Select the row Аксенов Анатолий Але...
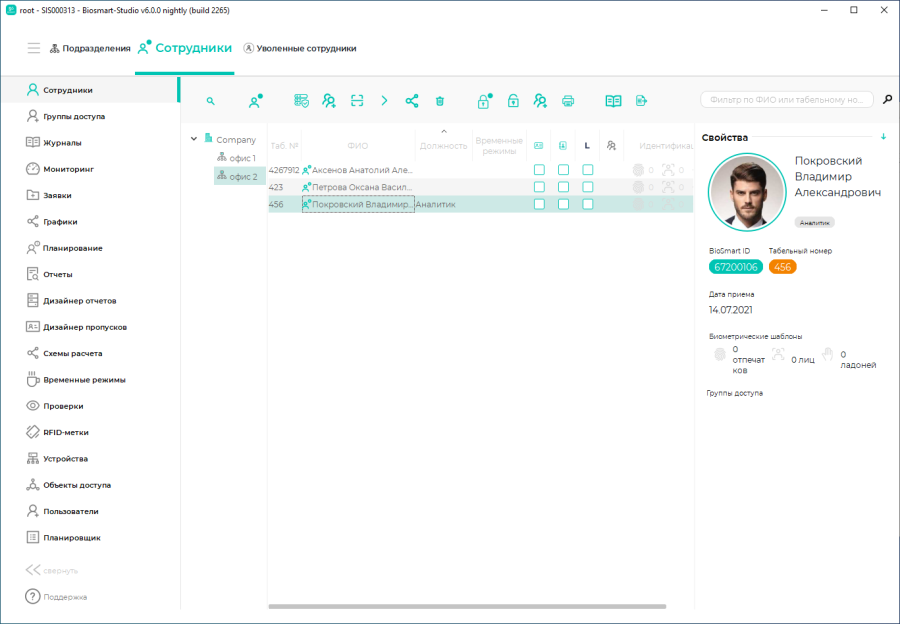Screen dimensions: 900x624 pyautogui.click(x=480, y=170)
